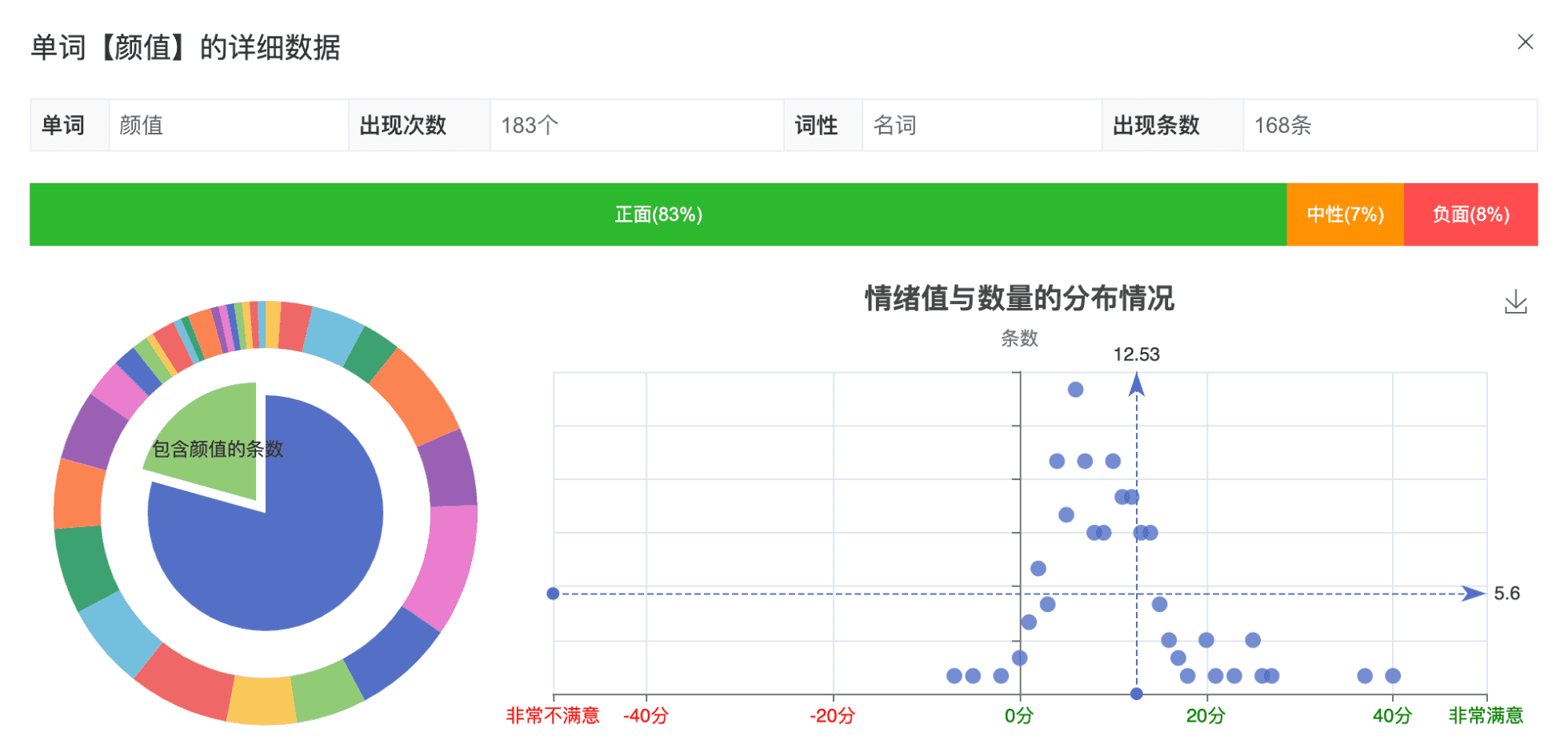This screenshot has height=756, width=1568.
Task: Click the yellow ring segment at the donut bottom
Action: [x=262, y=700]
